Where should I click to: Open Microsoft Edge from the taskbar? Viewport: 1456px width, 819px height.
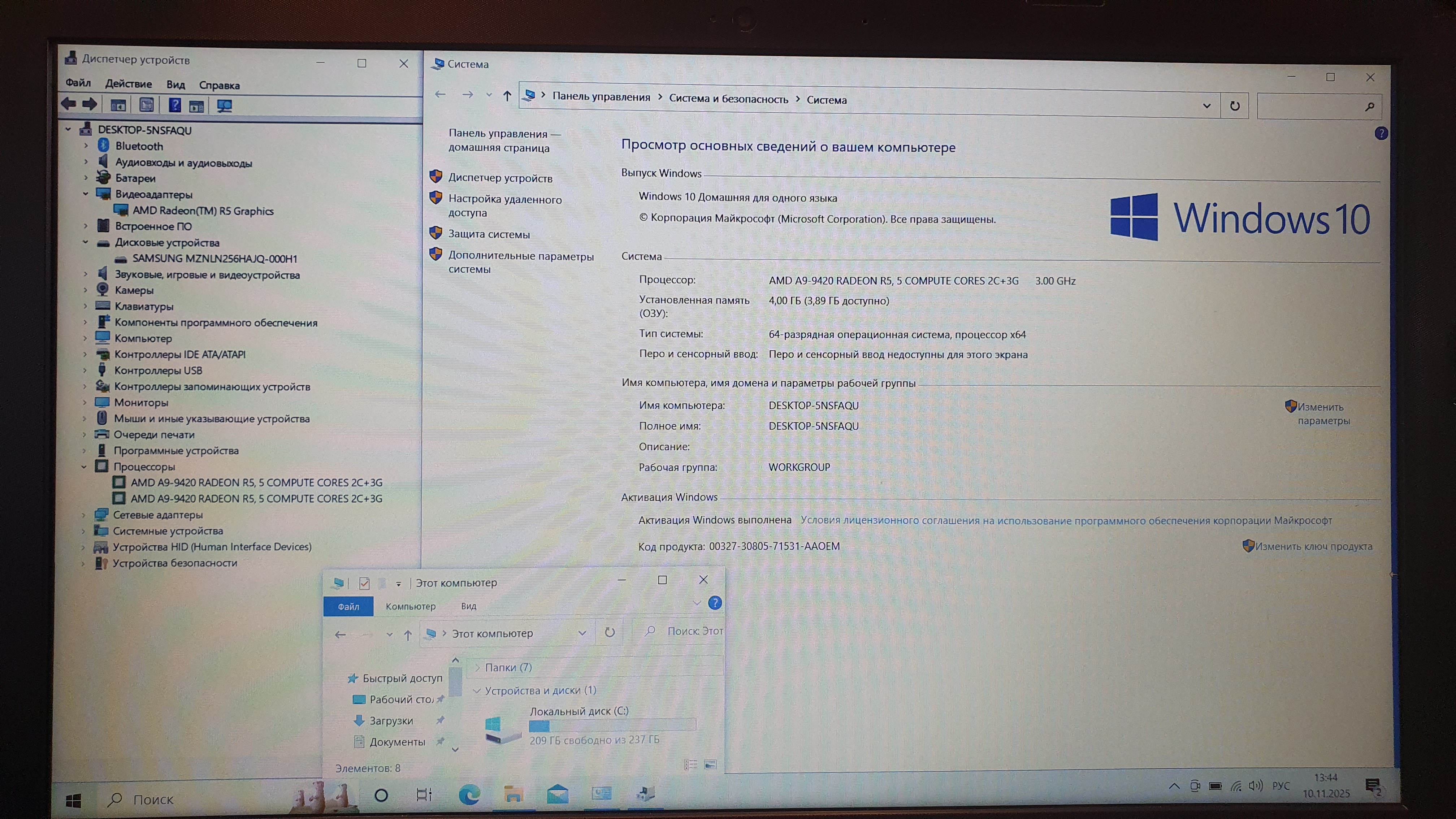click(469, 795)
